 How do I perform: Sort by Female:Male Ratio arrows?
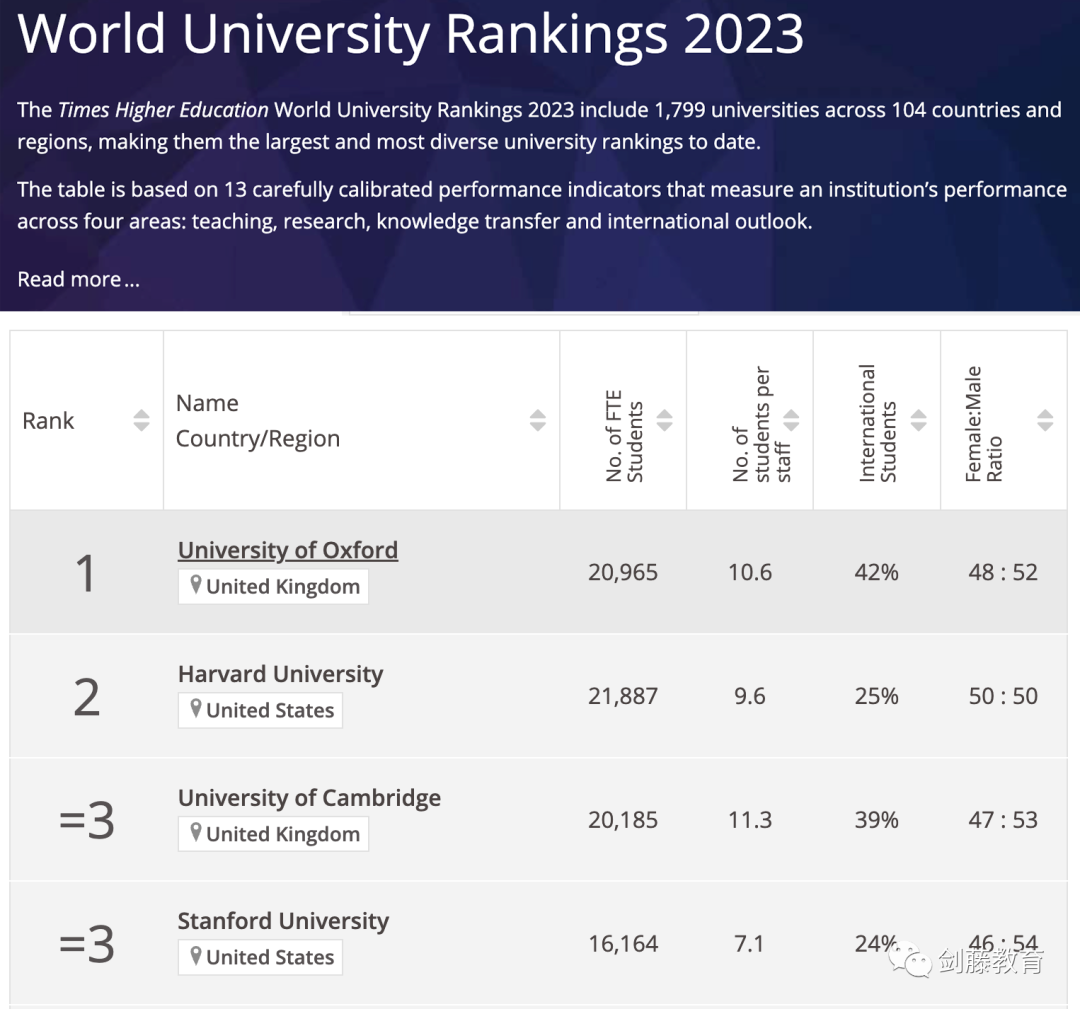click(1045, 420)
